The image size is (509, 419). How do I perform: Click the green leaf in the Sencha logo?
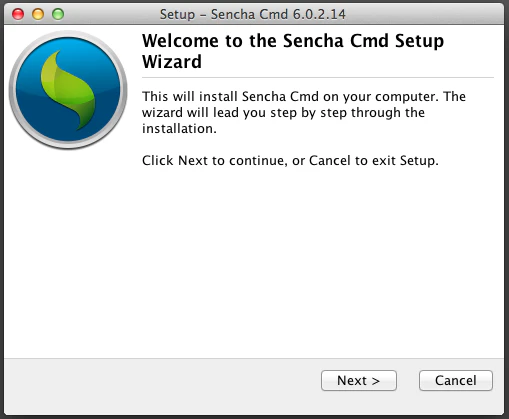[68, 90]
